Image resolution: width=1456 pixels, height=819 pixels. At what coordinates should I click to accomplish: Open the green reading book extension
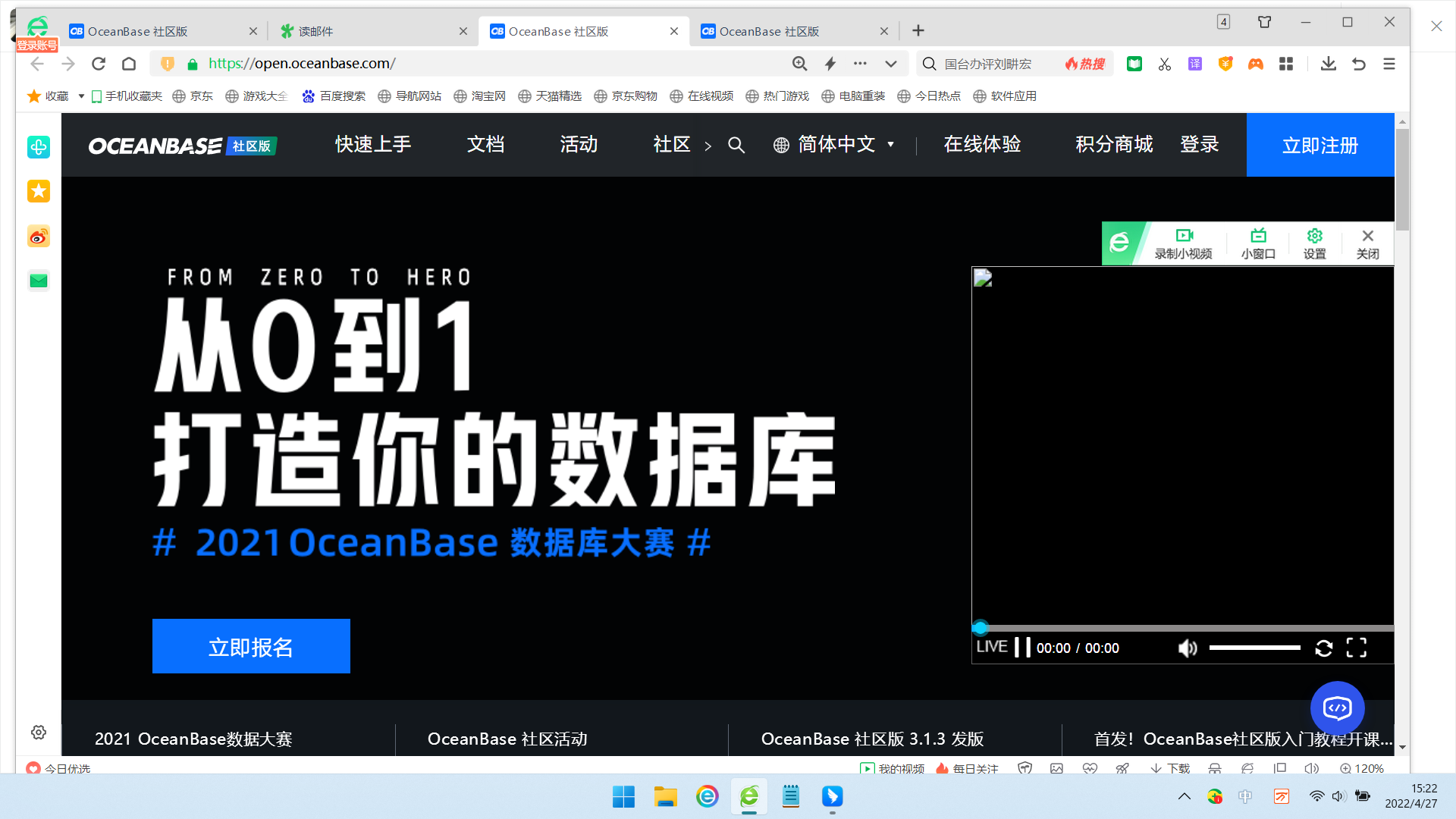coord(1134,64)
